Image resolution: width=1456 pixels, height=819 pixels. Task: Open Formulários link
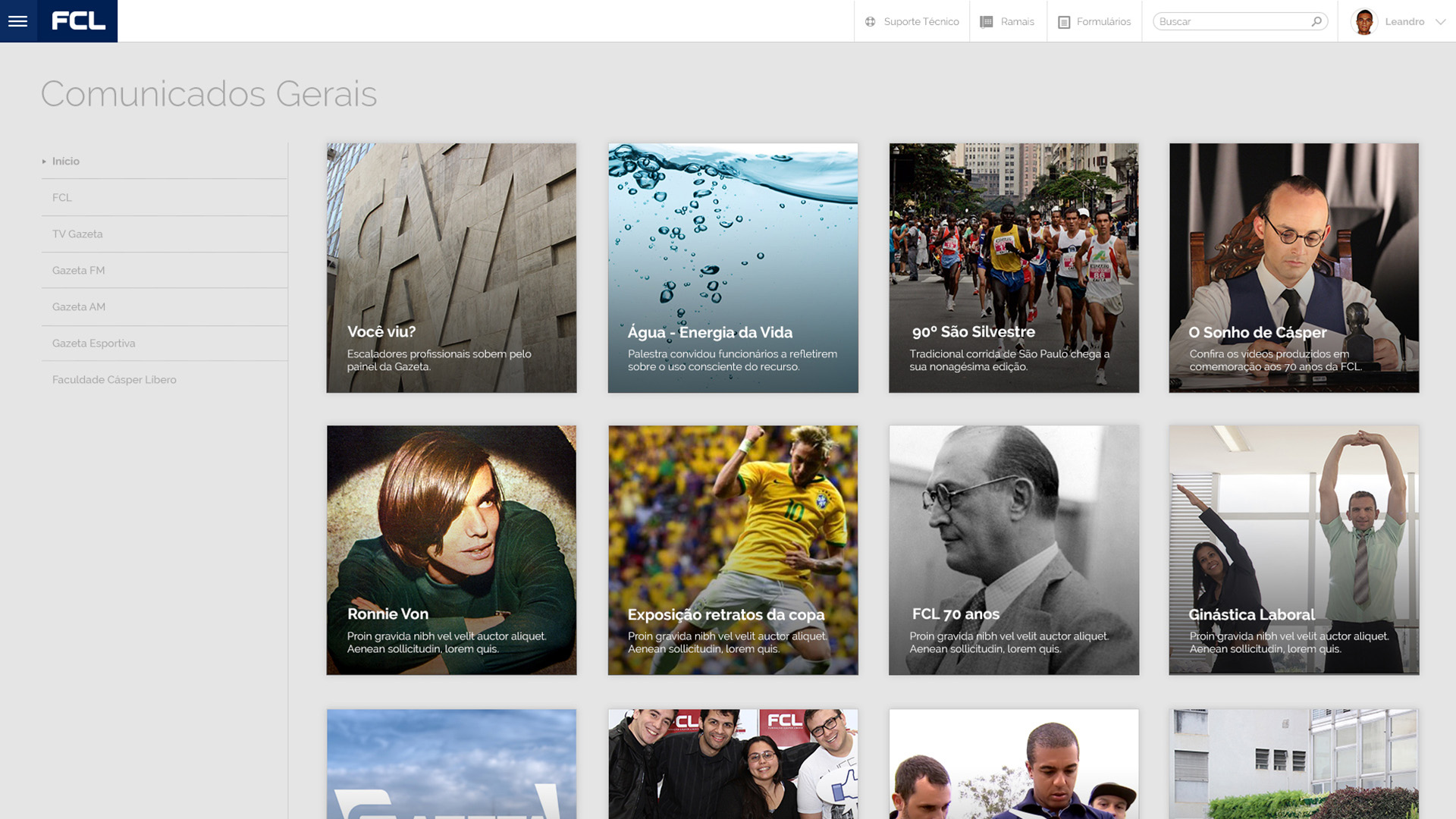(x=1103, y=22)
